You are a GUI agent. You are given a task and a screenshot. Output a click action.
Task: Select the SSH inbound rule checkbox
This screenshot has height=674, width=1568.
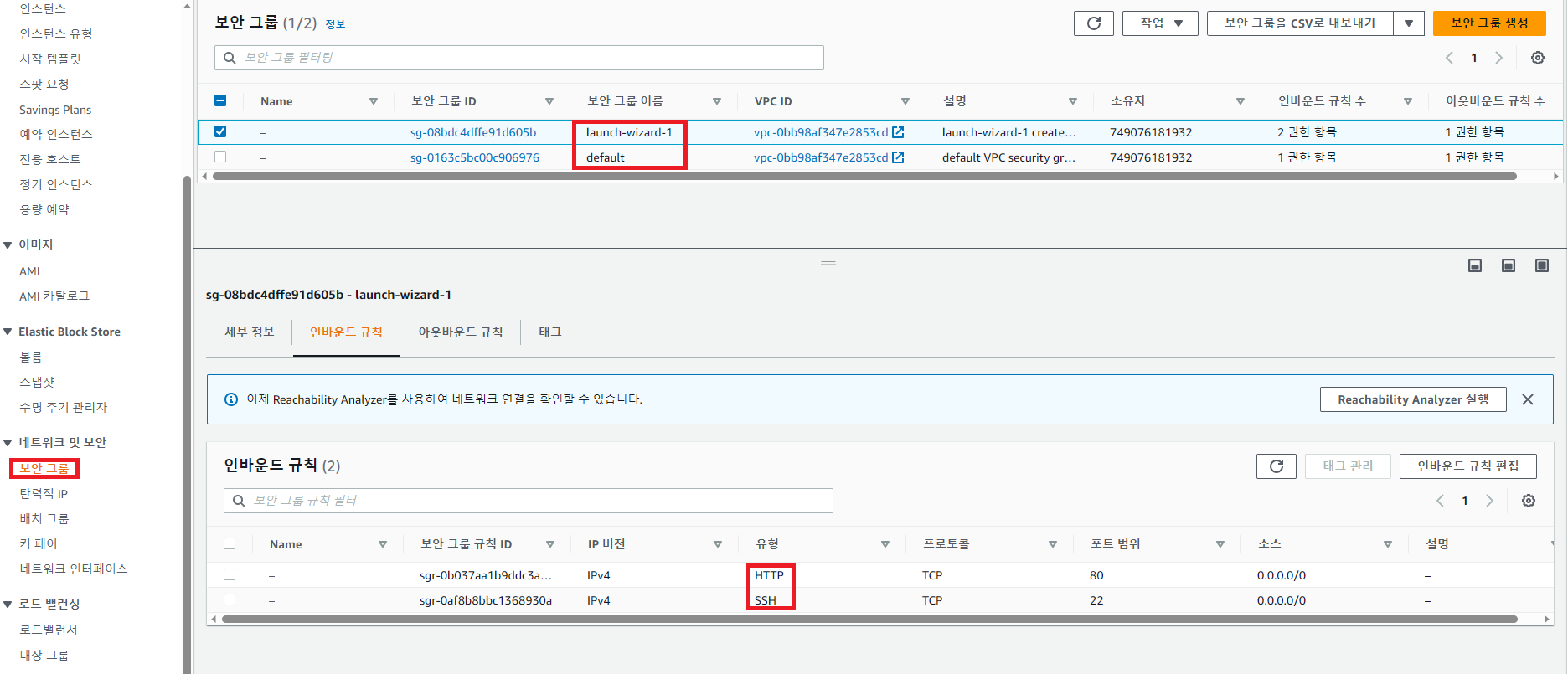tap(230, 599)
